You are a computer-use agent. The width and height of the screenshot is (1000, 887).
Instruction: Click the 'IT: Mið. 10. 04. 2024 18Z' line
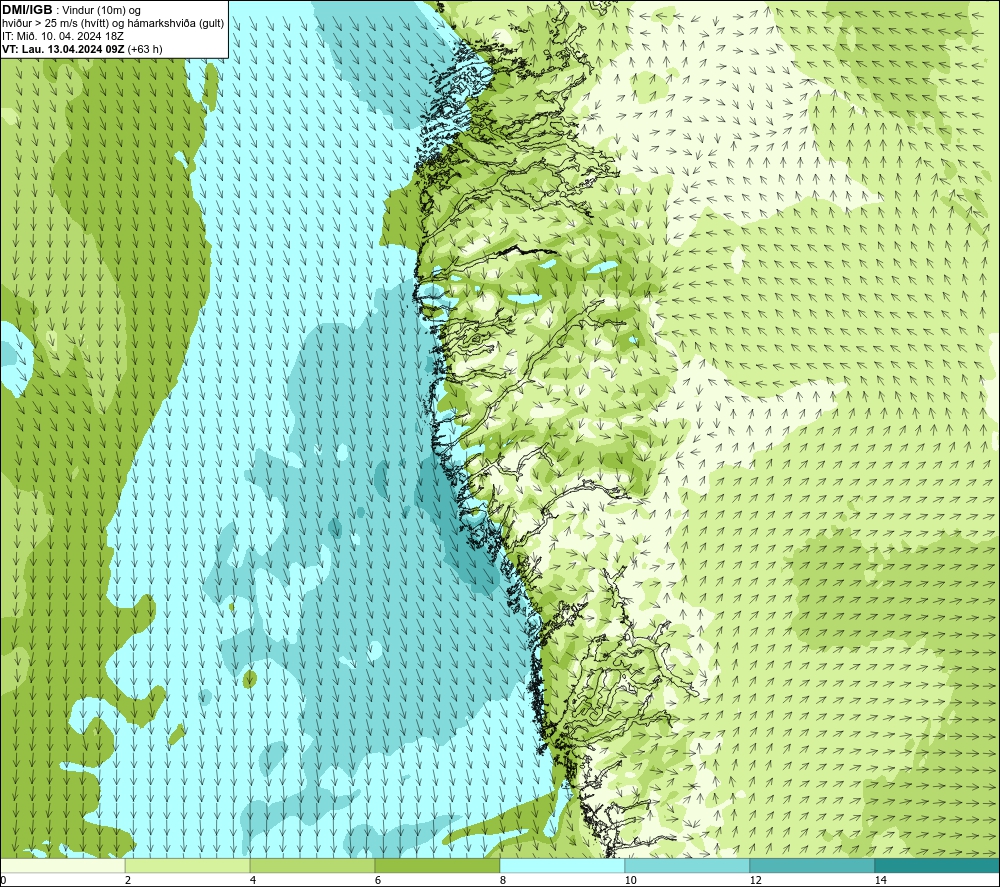pyautogui.click(x=62, y=36)
